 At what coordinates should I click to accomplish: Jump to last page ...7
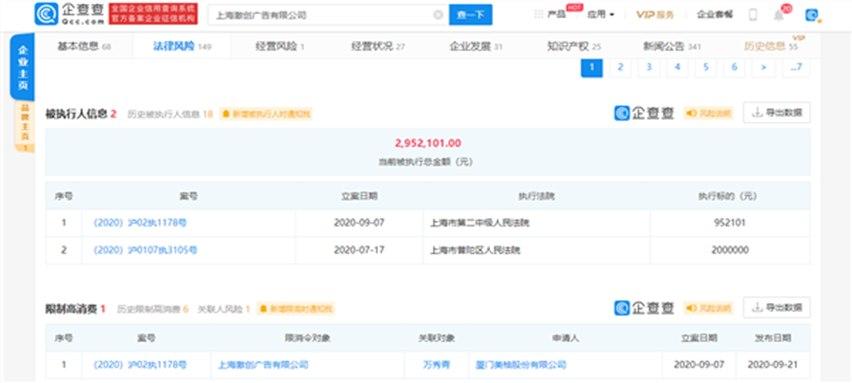click(x=795, y=67)
